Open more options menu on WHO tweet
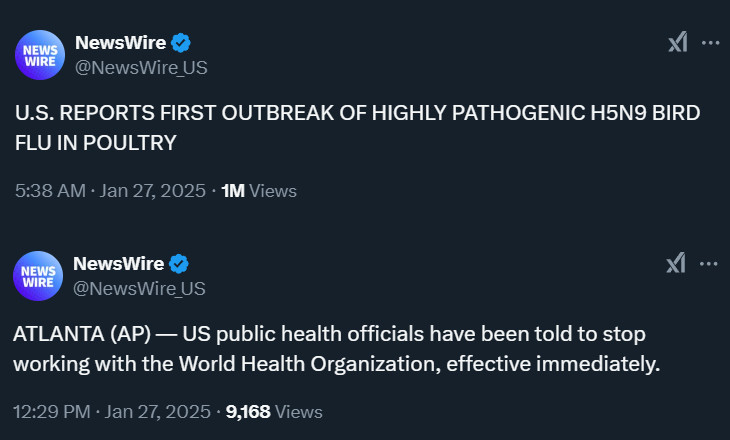 click(x=709, y=264)
